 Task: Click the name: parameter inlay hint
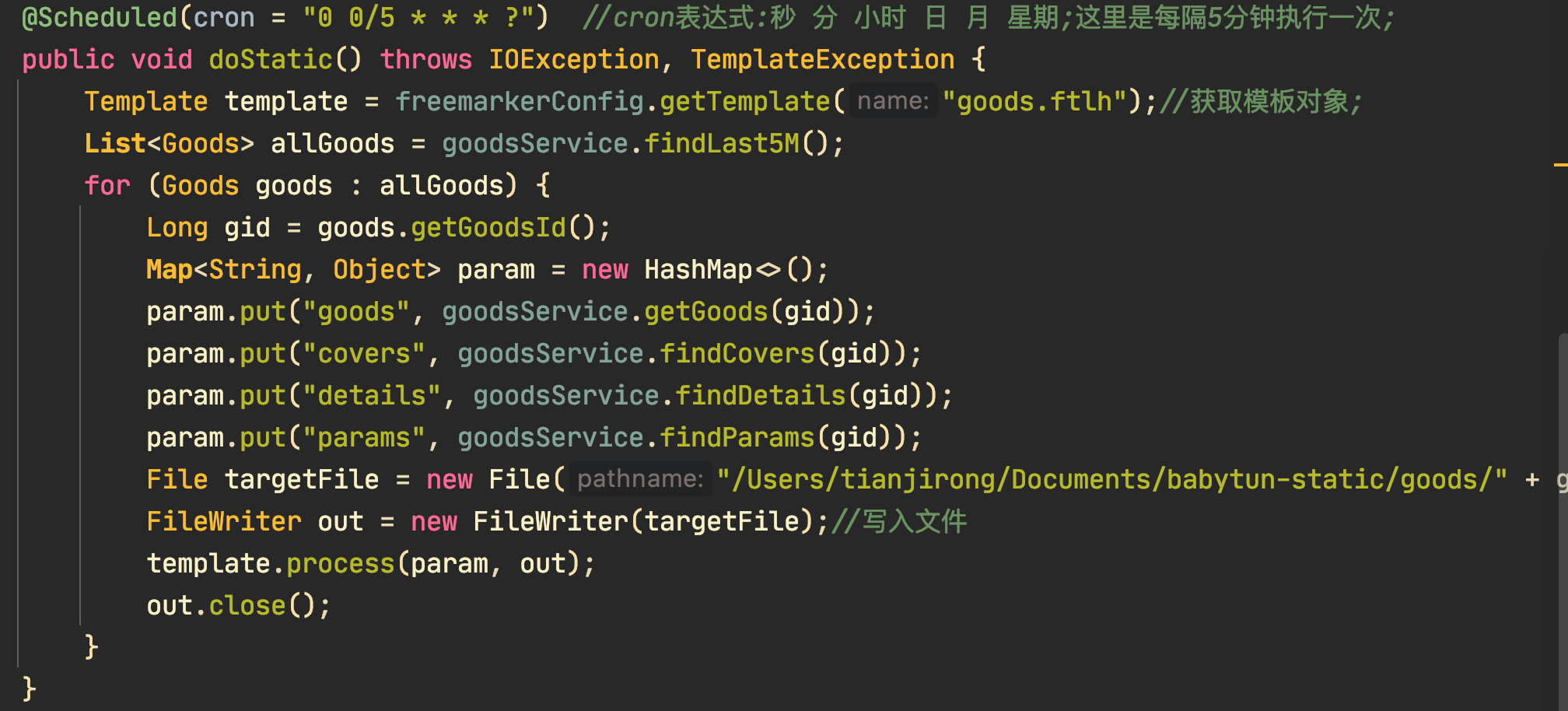(x=892, y=100)
